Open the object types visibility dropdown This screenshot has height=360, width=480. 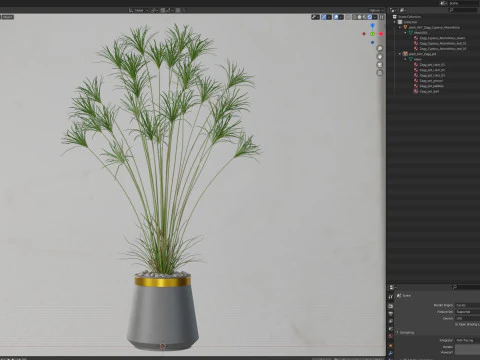315,17
